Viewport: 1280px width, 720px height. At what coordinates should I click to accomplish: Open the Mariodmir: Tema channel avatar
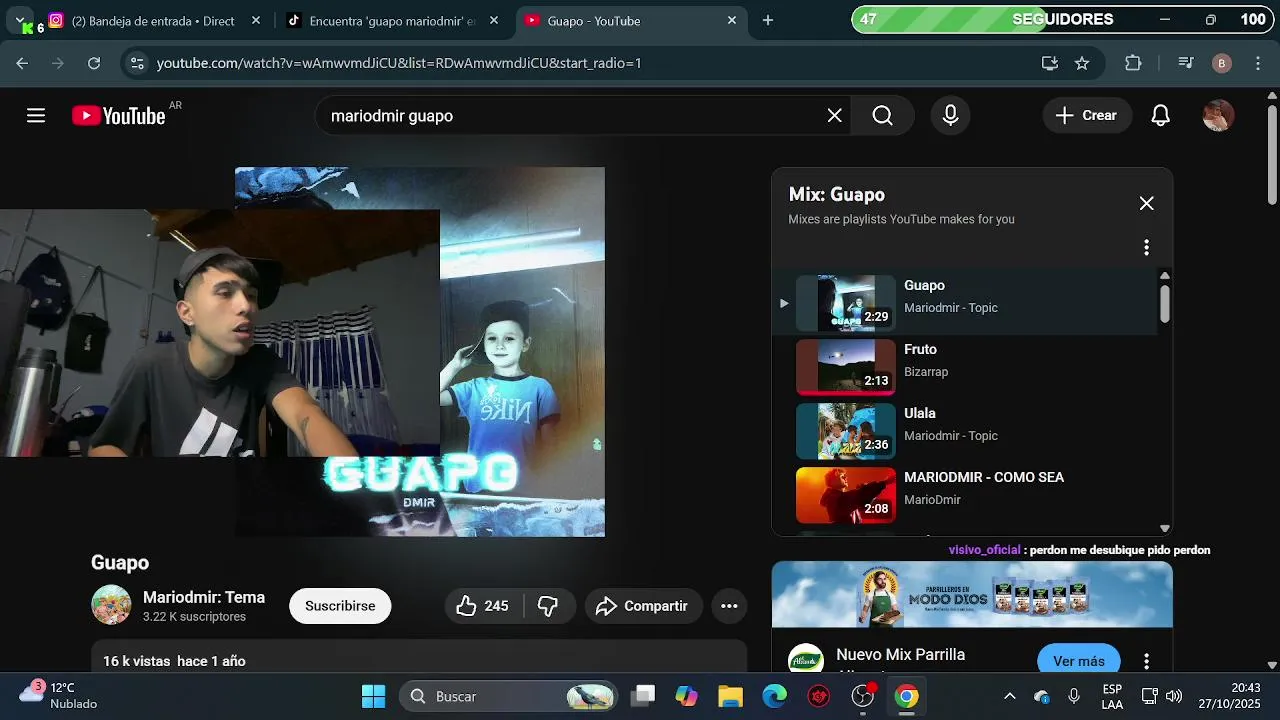coord(111,605)
